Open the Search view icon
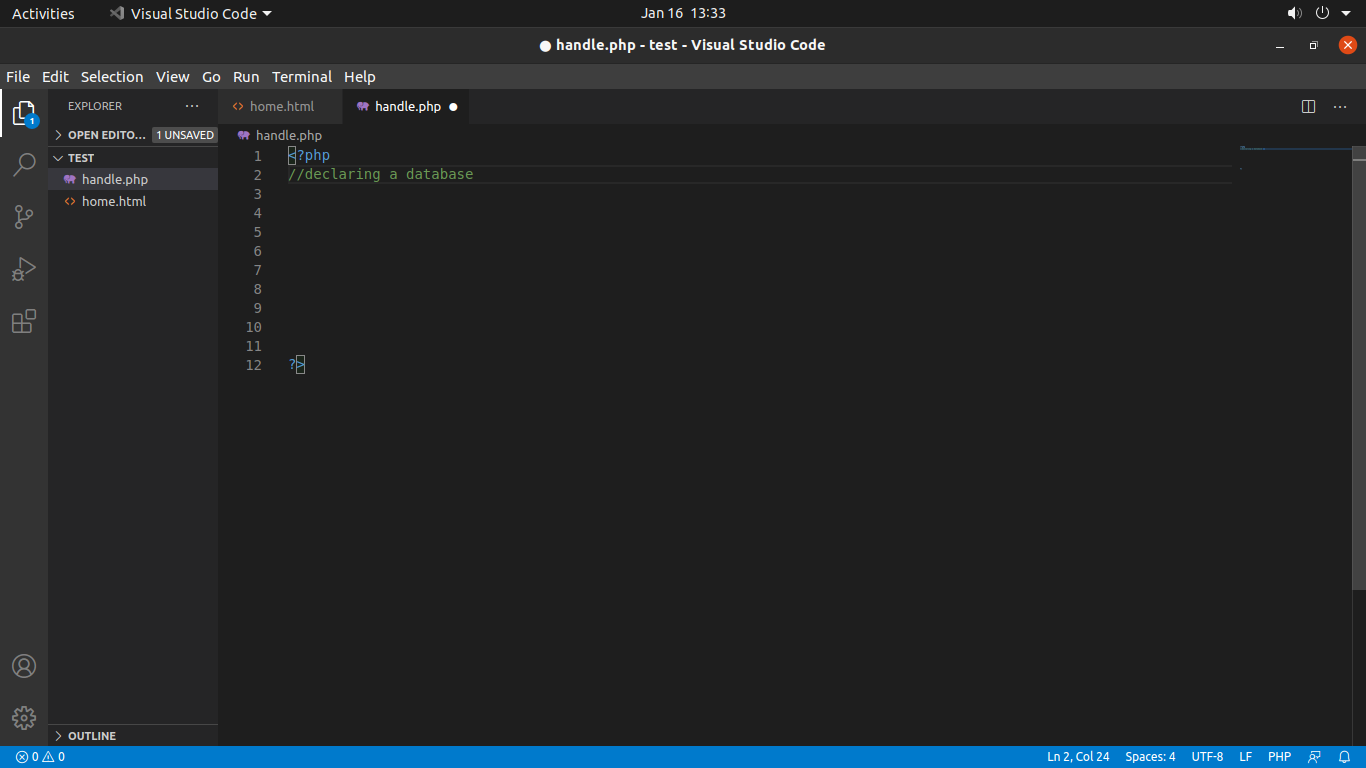The image size is (1366, 768). pyautogui.click(x=24, y=165)
